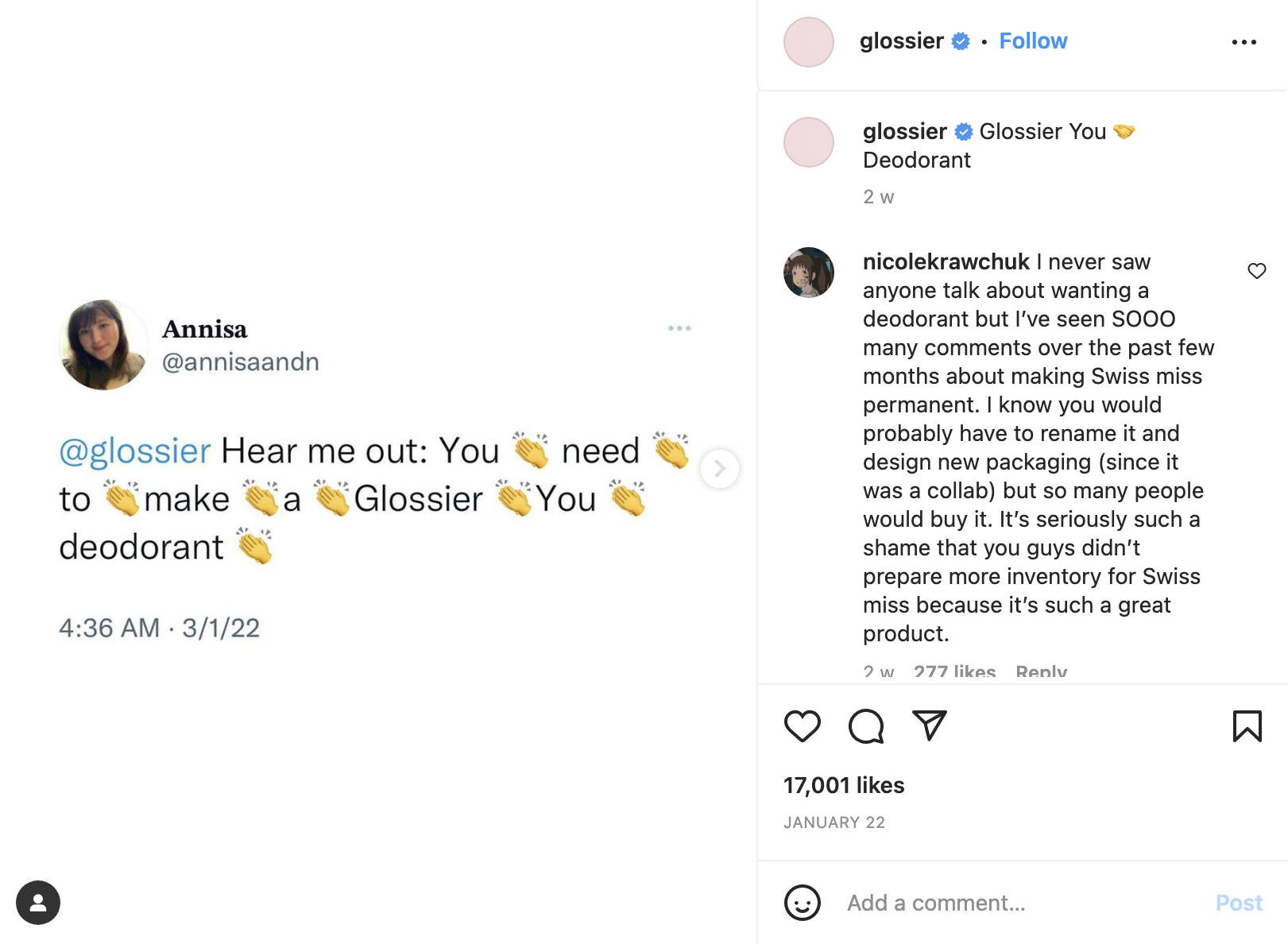Advance carousel with the right arrow
The image size is (1288, 944).
pos(720,469)
